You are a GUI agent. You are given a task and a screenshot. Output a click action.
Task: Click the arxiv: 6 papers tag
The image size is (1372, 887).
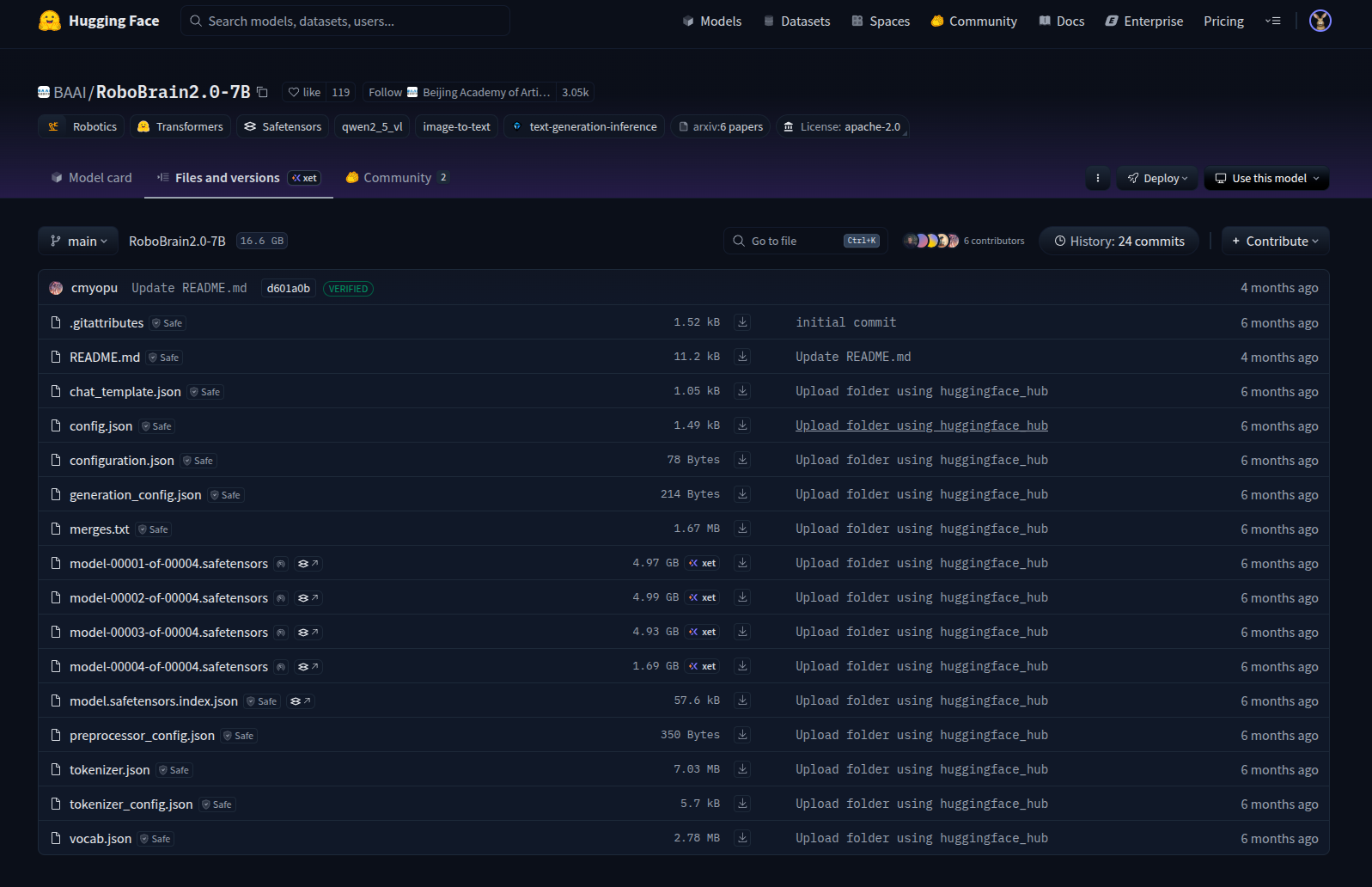pyautogui.click(x=721, y=126)
